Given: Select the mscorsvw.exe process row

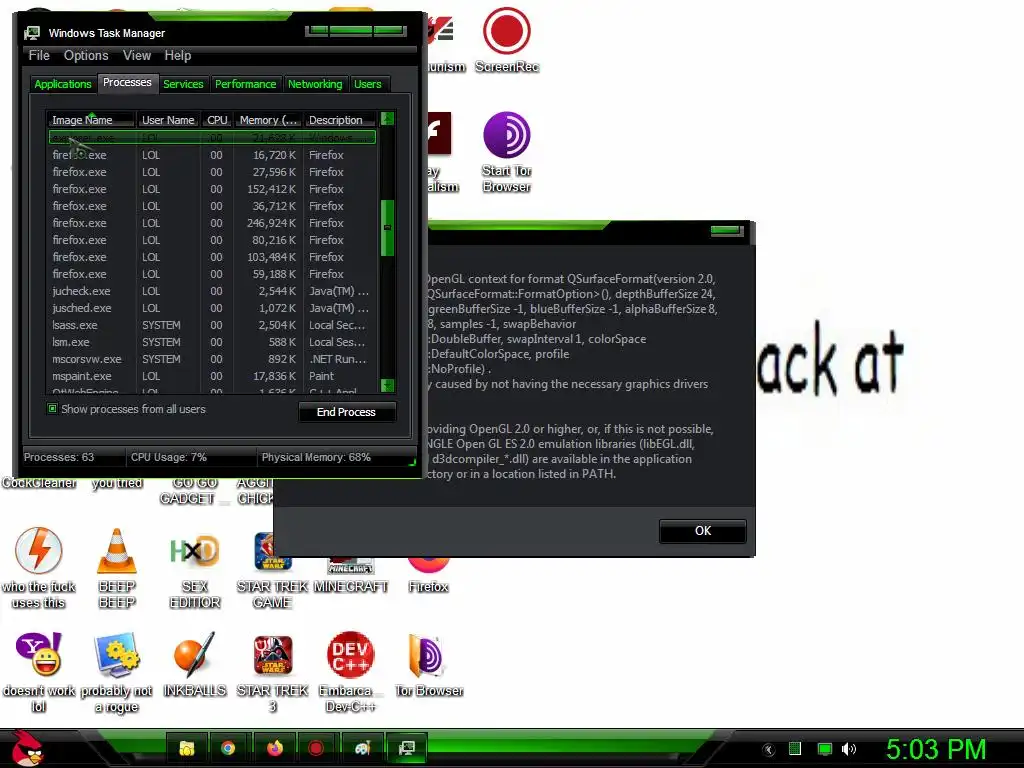Looking at the screenshot, I should (212, 359).
